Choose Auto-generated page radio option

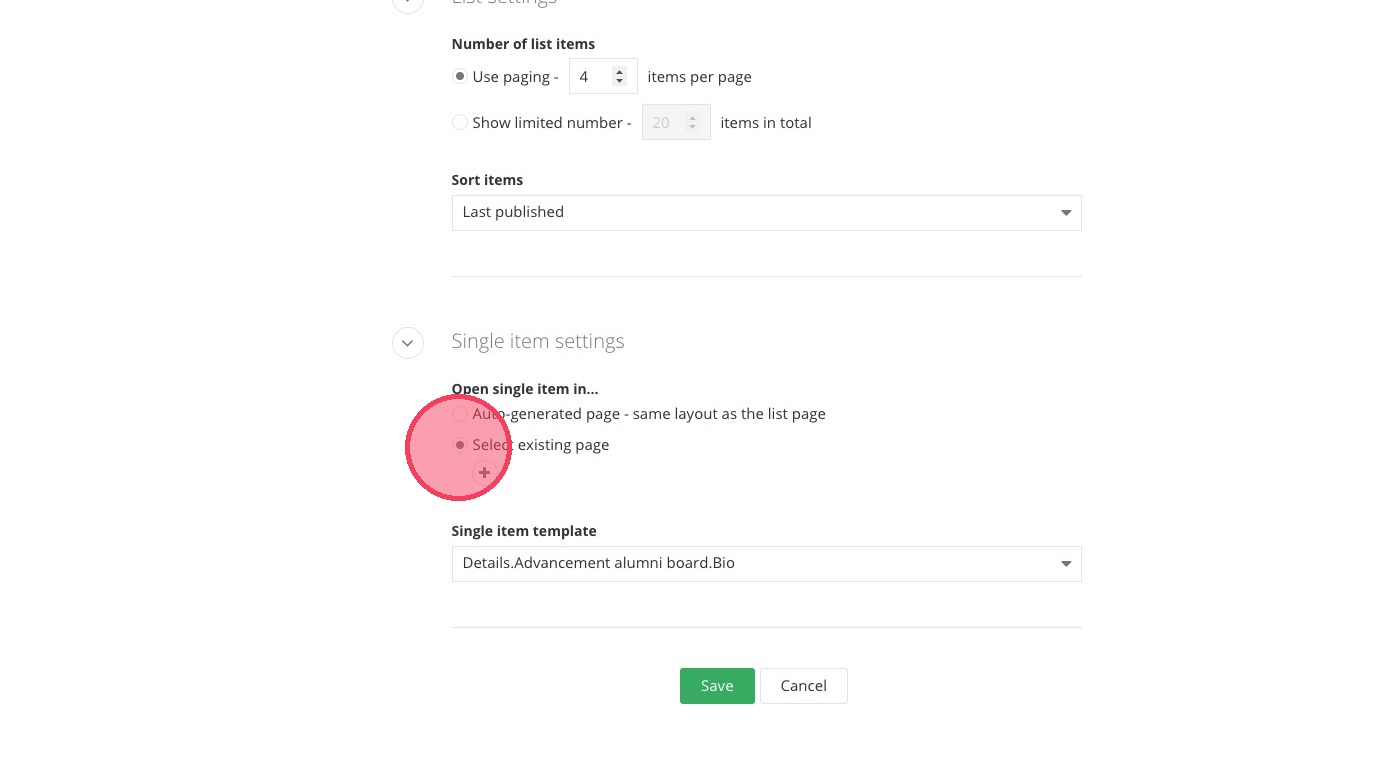point(460,414)
